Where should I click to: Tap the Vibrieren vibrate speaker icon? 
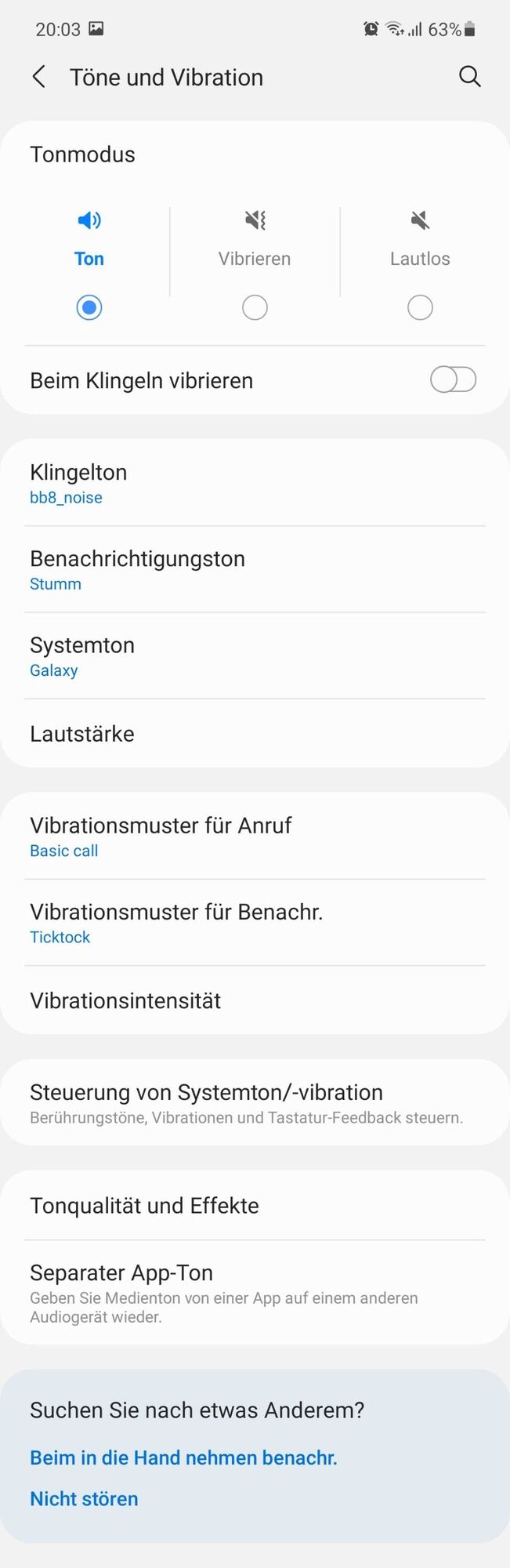255,220
